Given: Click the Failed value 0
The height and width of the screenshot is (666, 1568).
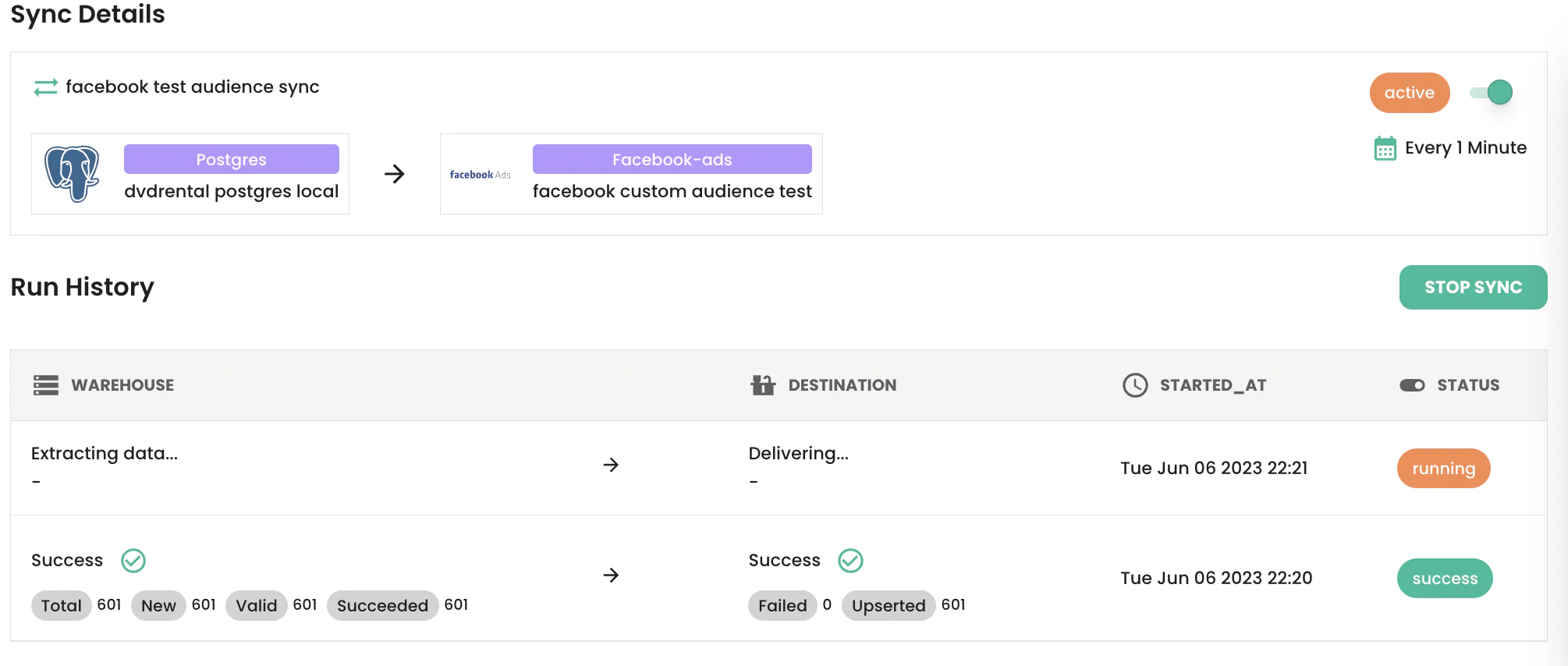Looking at the screenshot, I should tap(827, 604).
